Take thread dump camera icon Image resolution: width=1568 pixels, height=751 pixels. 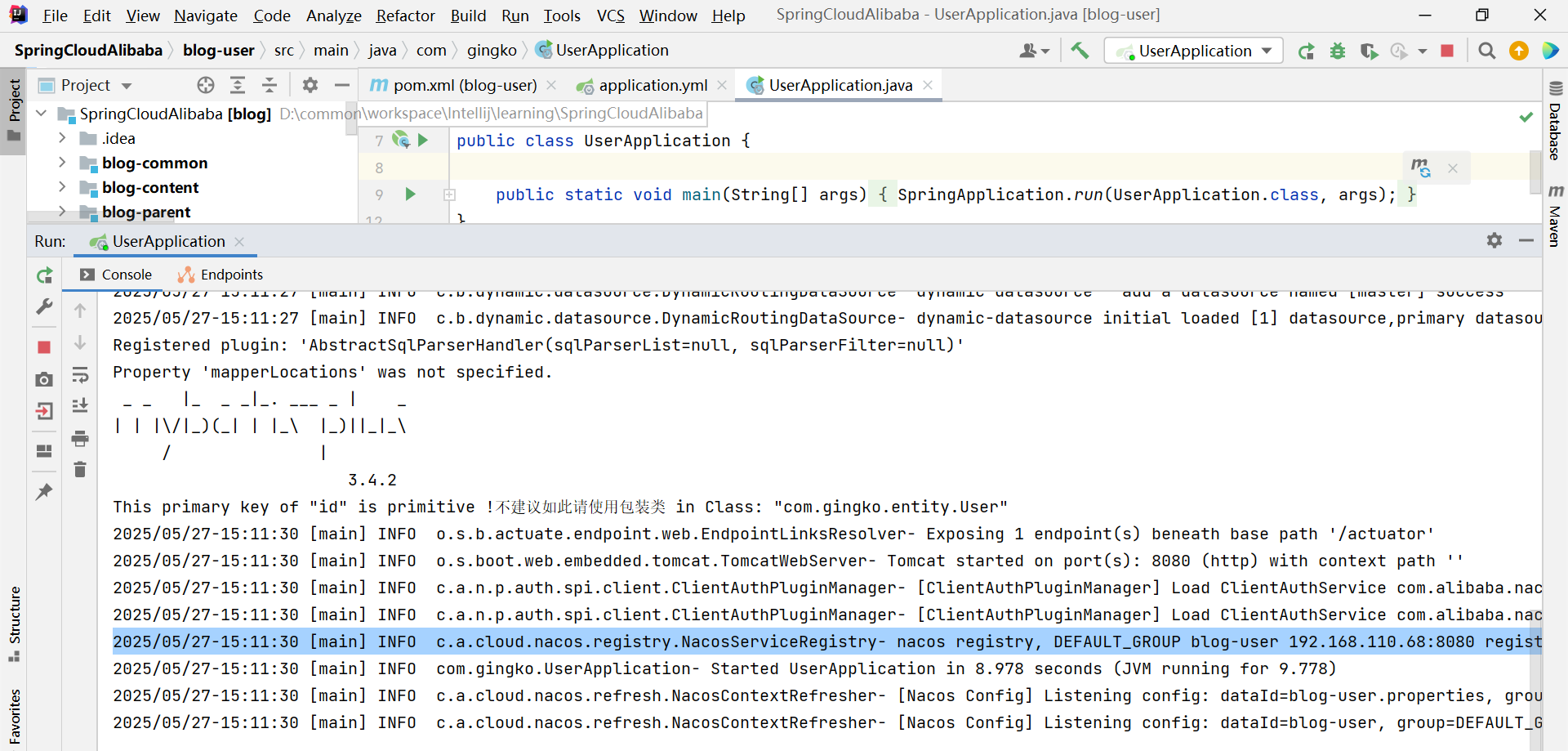tap(44, 379)
